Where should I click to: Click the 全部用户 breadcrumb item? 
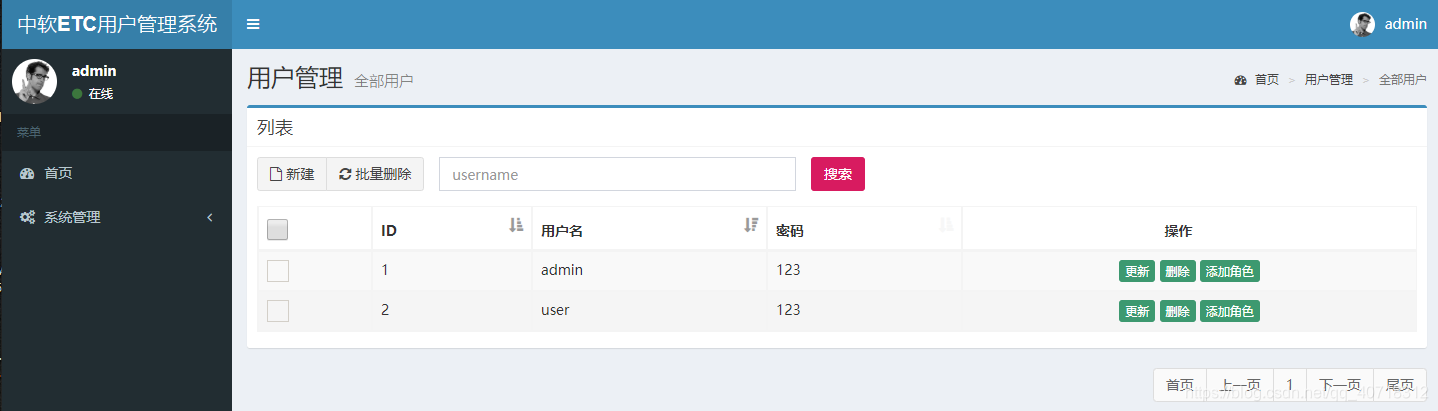(1403, 80)
